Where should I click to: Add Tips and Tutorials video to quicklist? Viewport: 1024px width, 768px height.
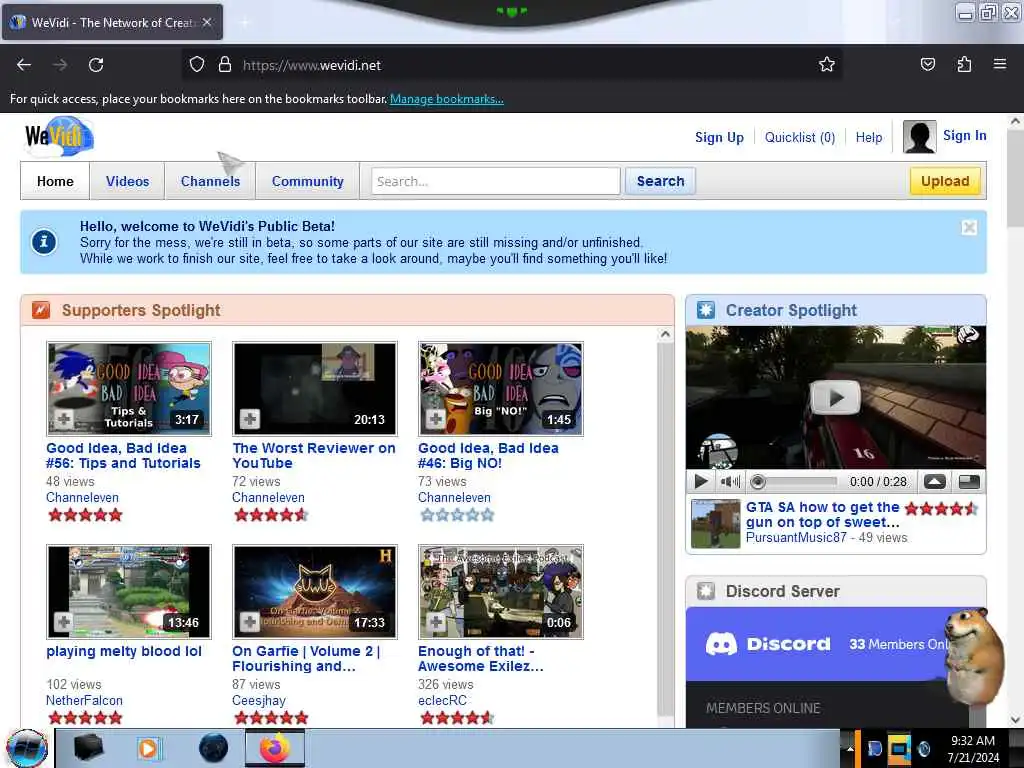coord(63,419)
